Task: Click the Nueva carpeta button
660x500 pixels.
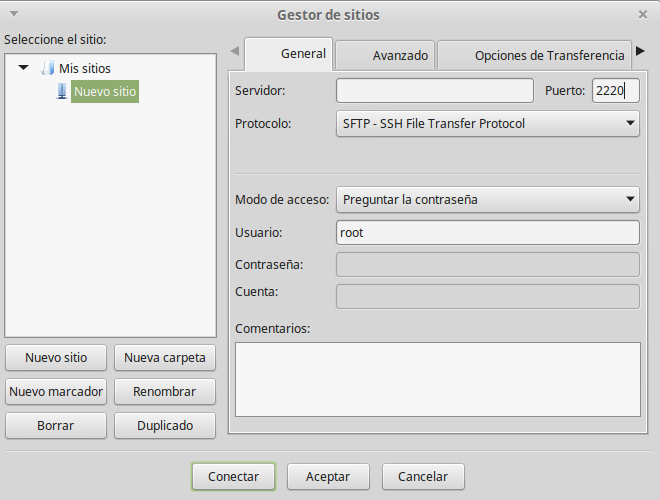Action: point(165,358)
